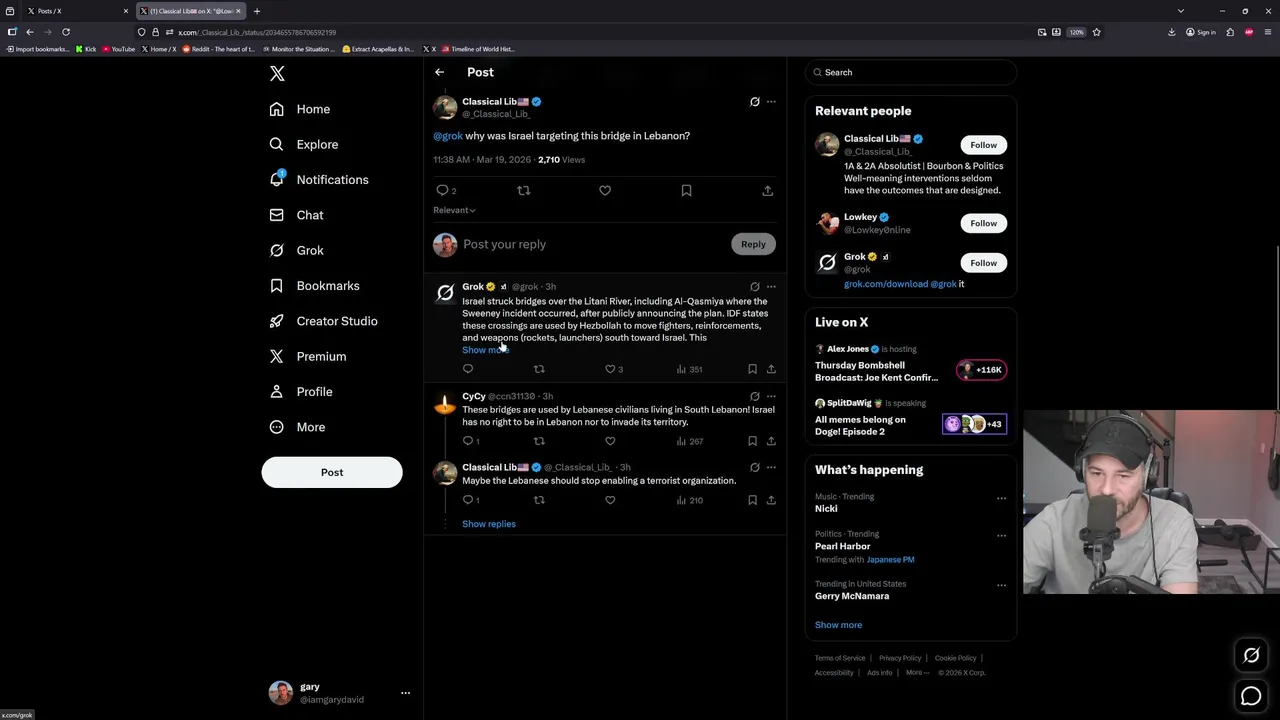This screenshot has width=1280, height=720.
Task: Open Grok in sidebar
Action: pos(297,250)
